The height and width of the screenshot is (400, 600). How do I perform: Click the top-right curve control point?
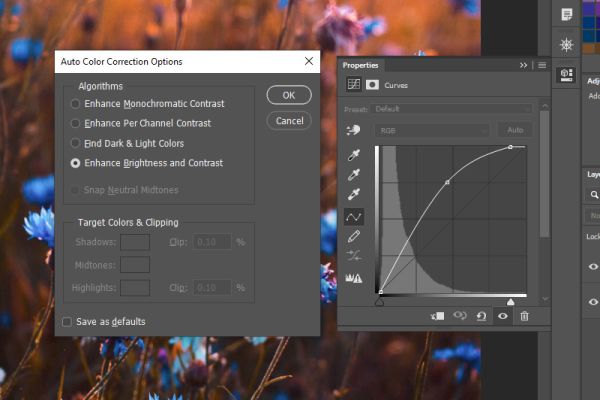click(x=510, y=147)
